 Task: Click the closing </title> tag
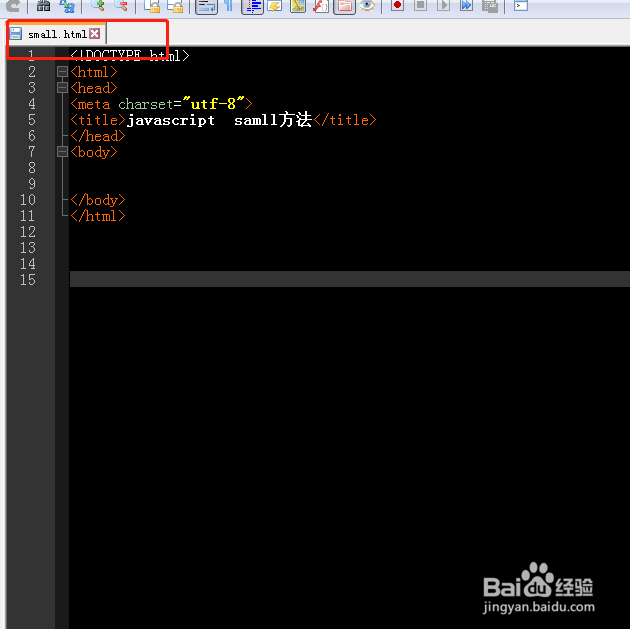(345, 120)
